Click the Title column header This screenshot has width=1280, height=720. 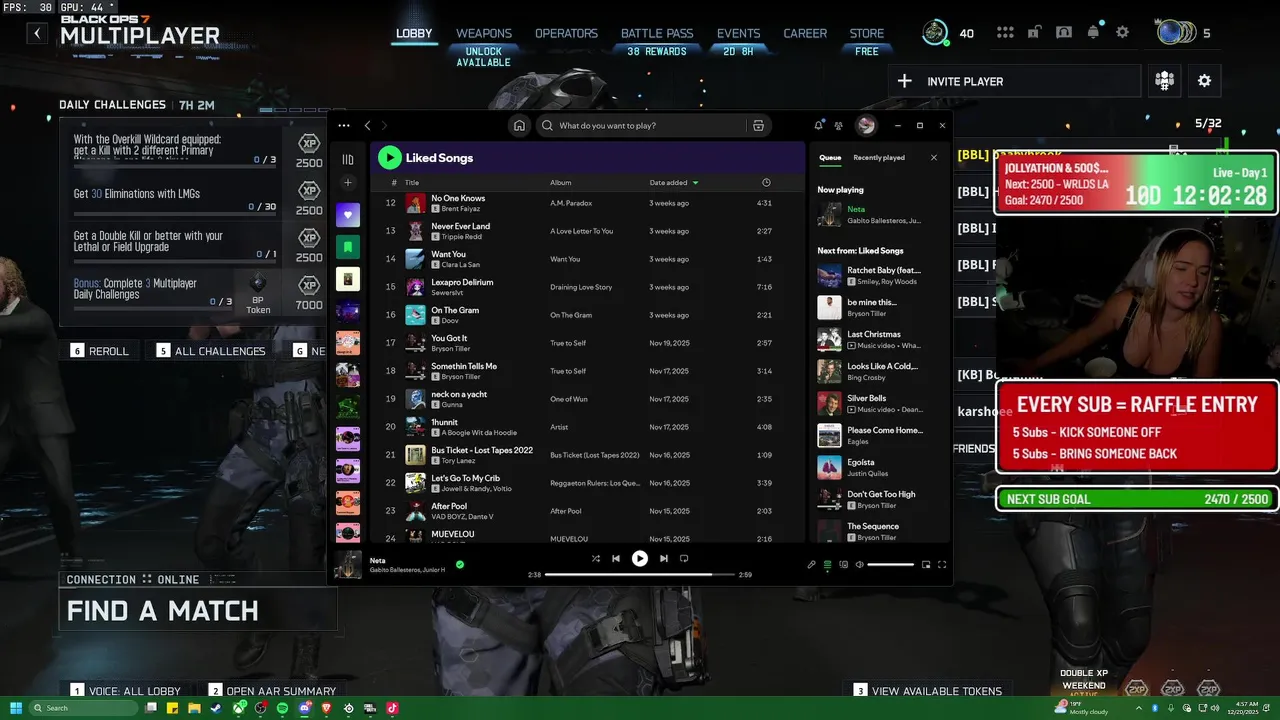[x=412, y=183]
